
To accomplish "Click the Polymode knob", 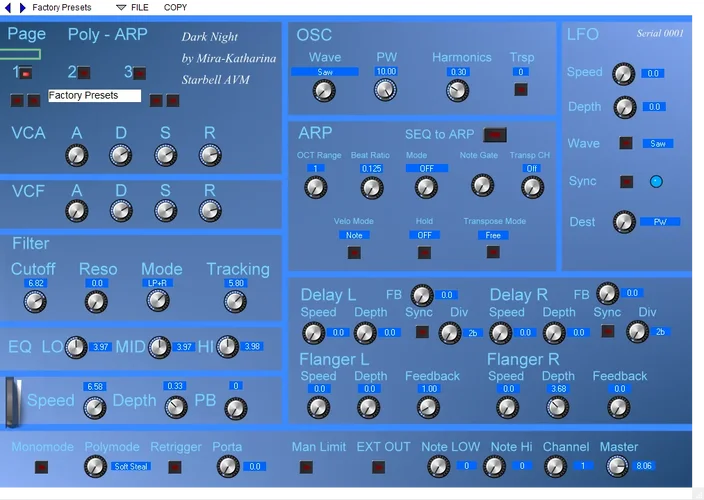I will coord(96,466).
